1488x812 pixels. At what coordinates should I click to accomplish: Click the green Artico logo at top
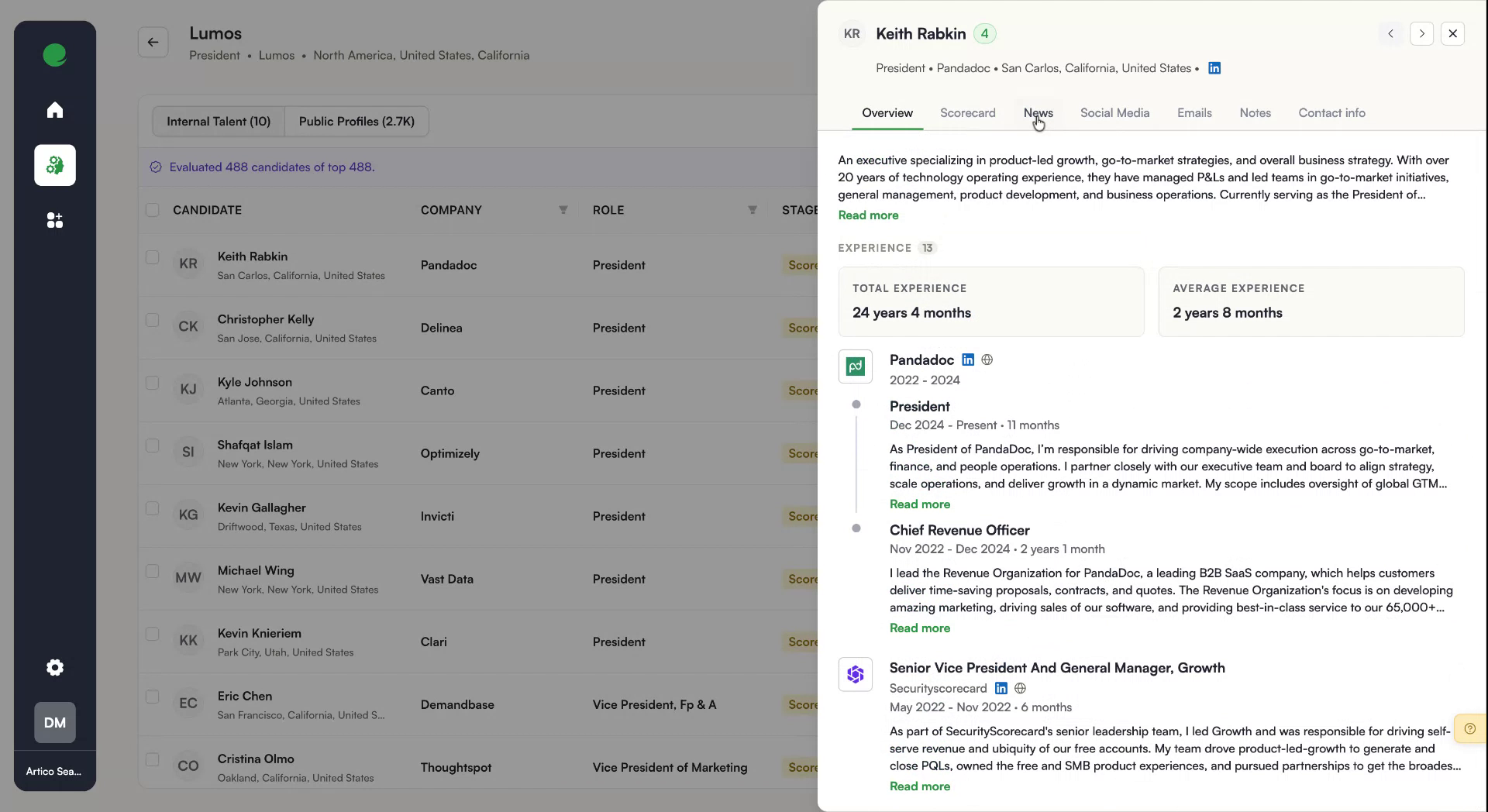tap(54, 54)
